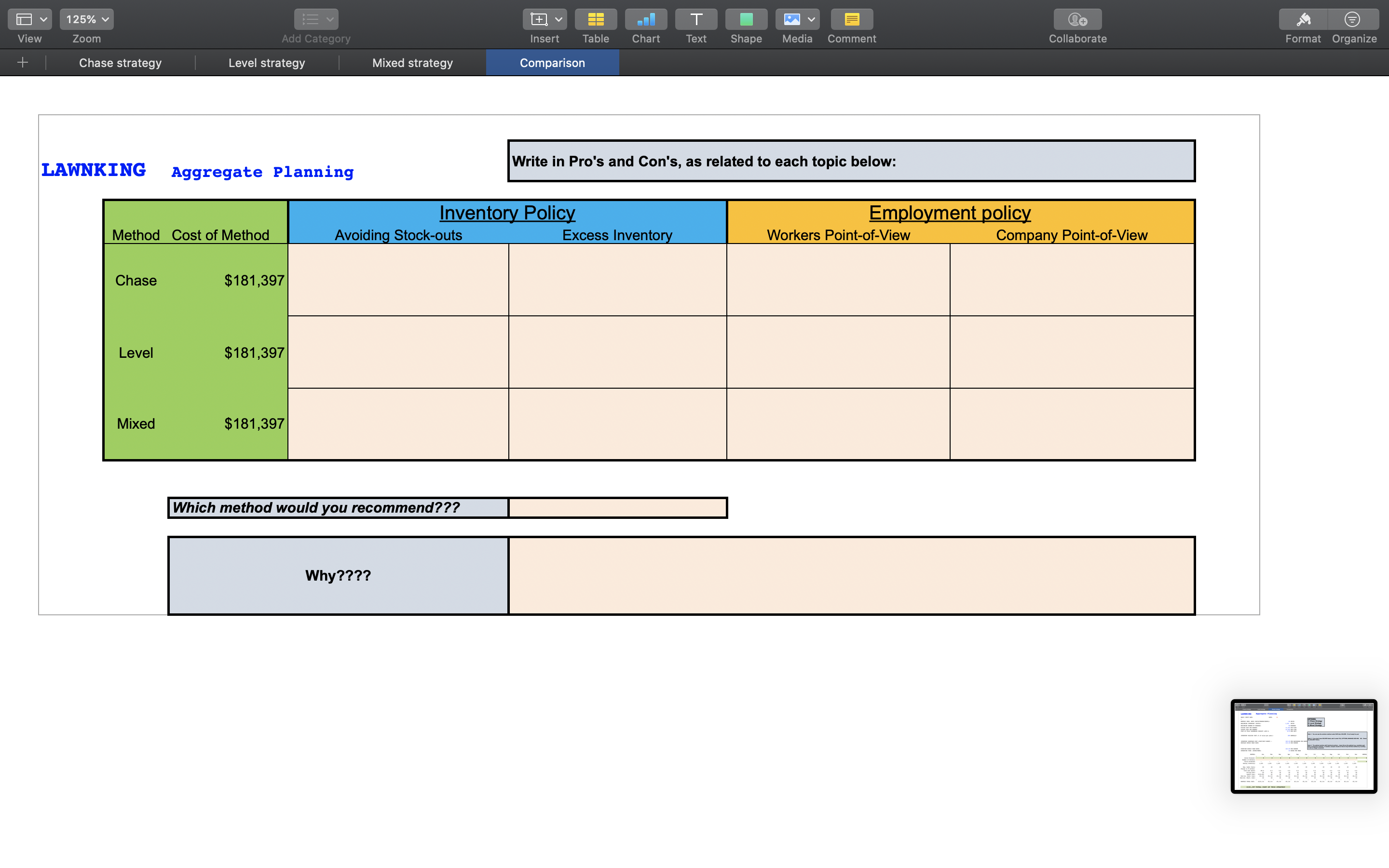The height and width of the screenshot is (868, 1389).
Task: Switch to the Mixed strategy sheet
Action: [x=412, y=63]
